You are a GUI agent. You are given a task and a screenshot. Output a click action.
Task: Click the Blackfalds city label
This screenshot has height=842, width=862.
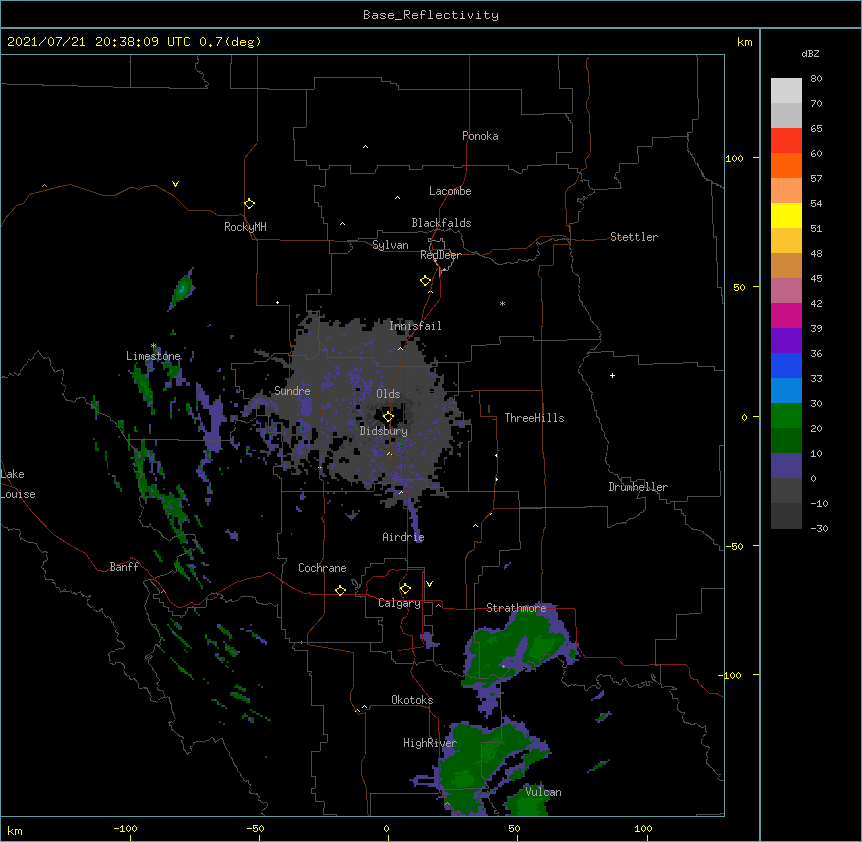pyautogui.click(x=441, y=223)
